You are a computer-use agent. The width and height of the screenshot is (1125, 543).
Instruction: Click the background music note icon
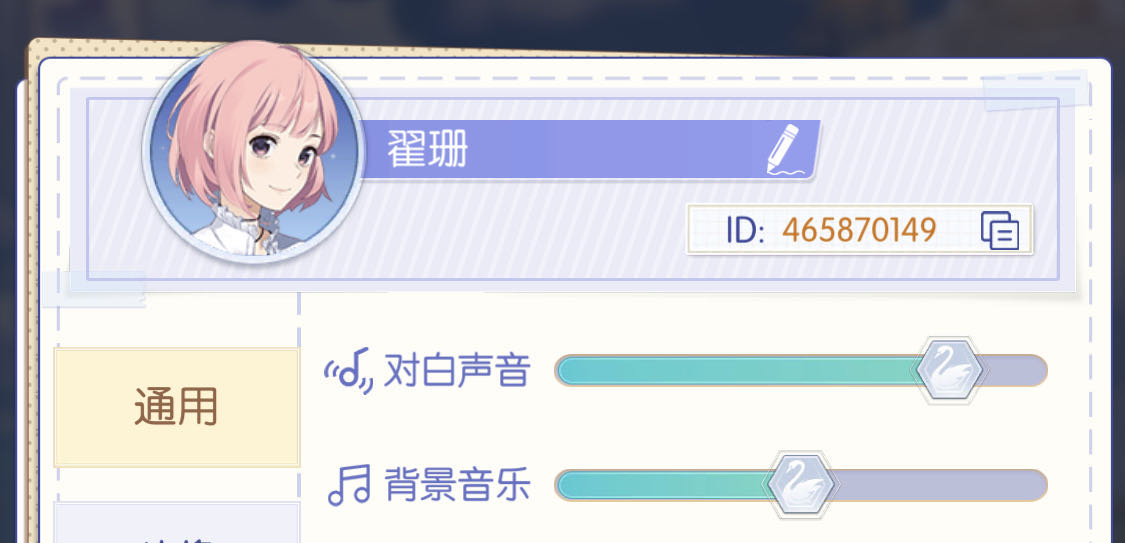(x=349, y=485)
